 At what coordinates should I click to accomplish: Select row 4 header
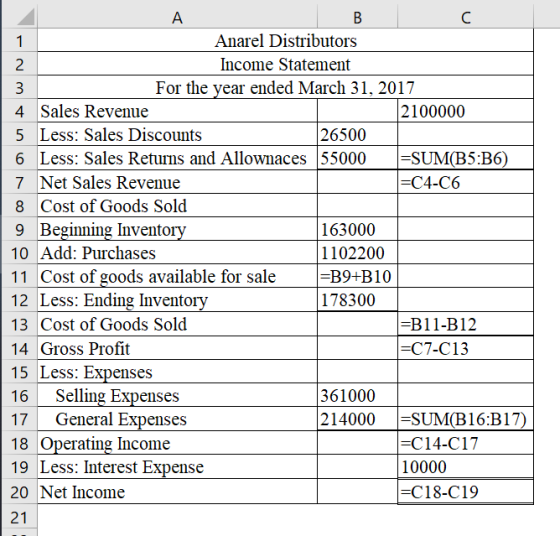19,111
